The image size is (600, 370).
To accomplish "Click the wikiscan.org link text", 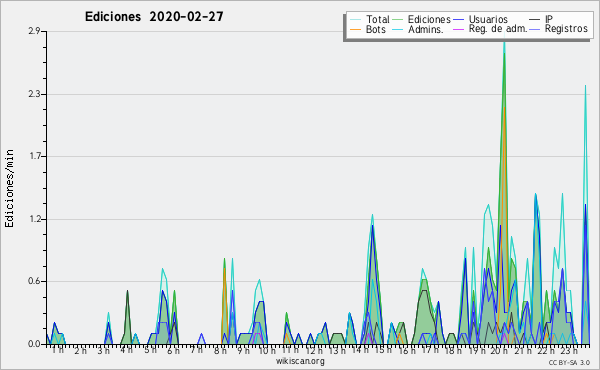I will click(x=300, y=361).
